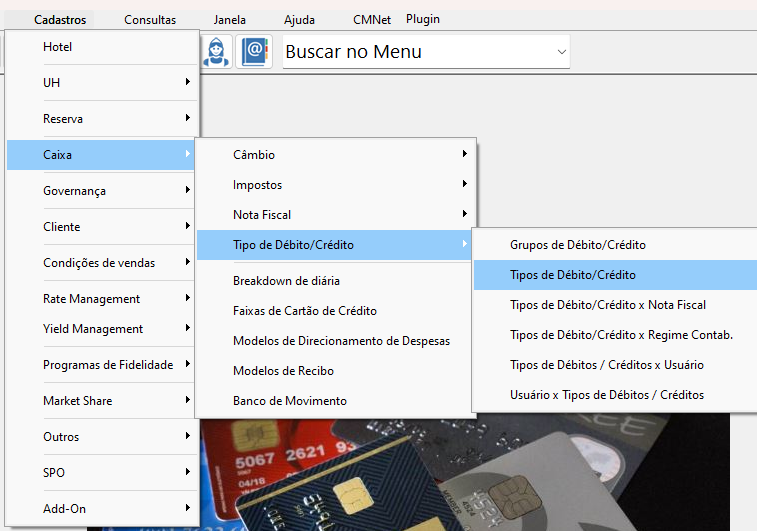Select the Tipo de Débito/Crédito submenu entry

point(335,245)
